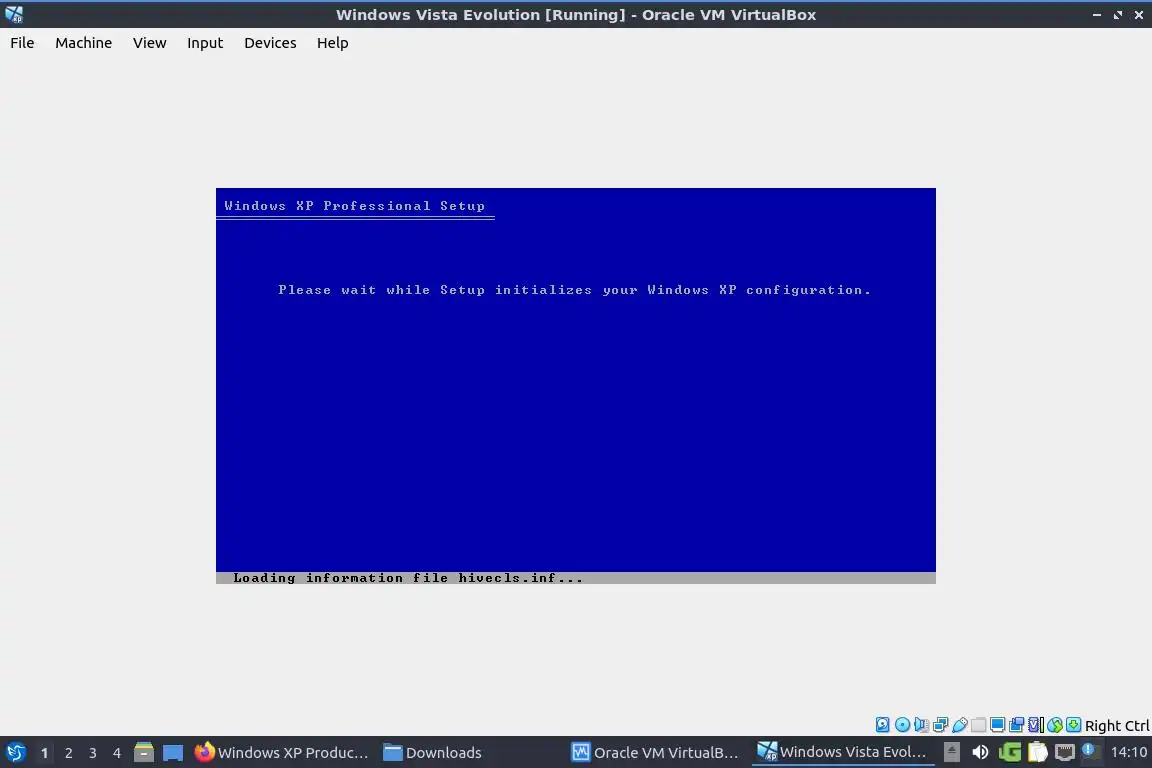Click the mouse integration status icon

[x=1055, y=725]
